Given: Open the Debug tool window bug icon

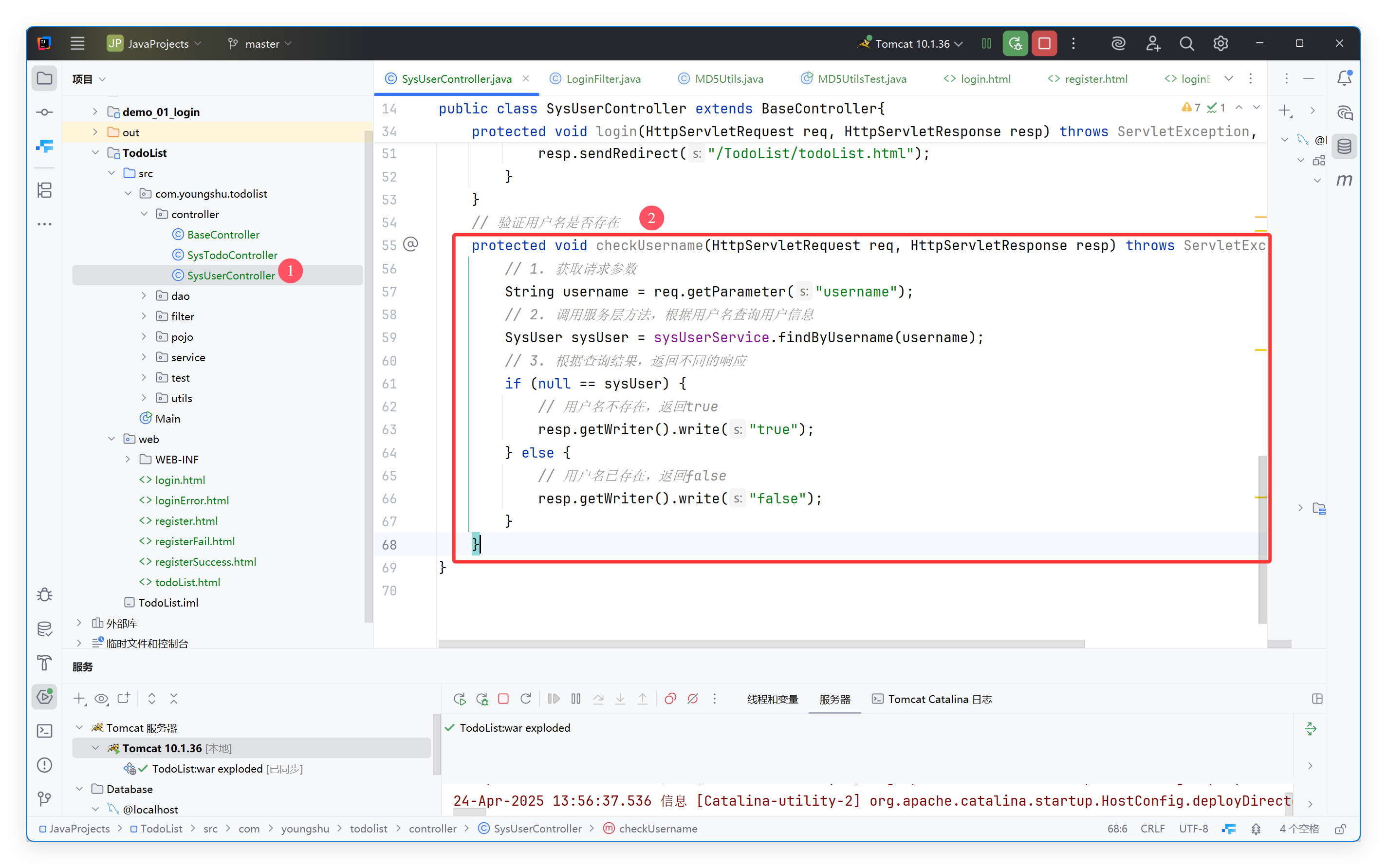Looking at the screenshot, I should pos(44,595).
